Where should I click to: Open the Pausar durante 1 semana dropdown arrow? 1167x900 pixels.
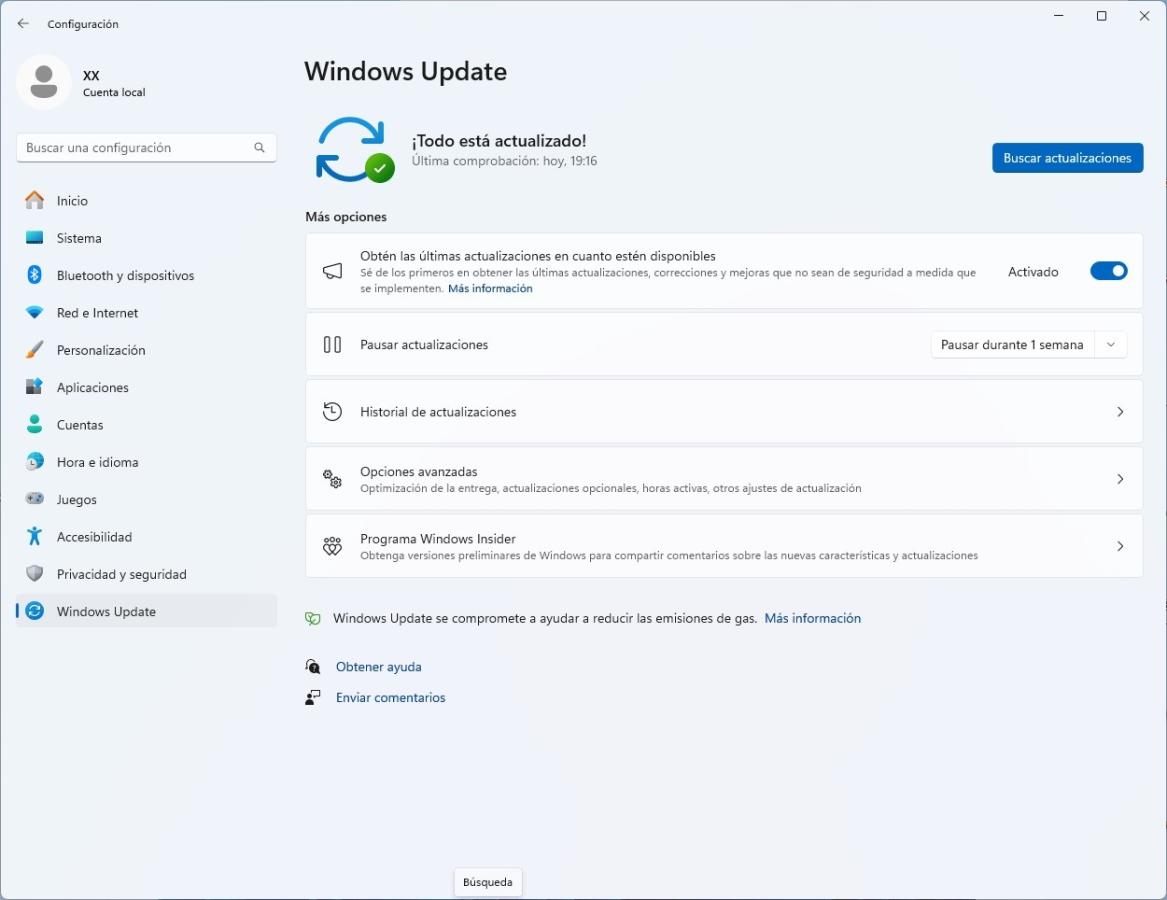coord(1110,345)
